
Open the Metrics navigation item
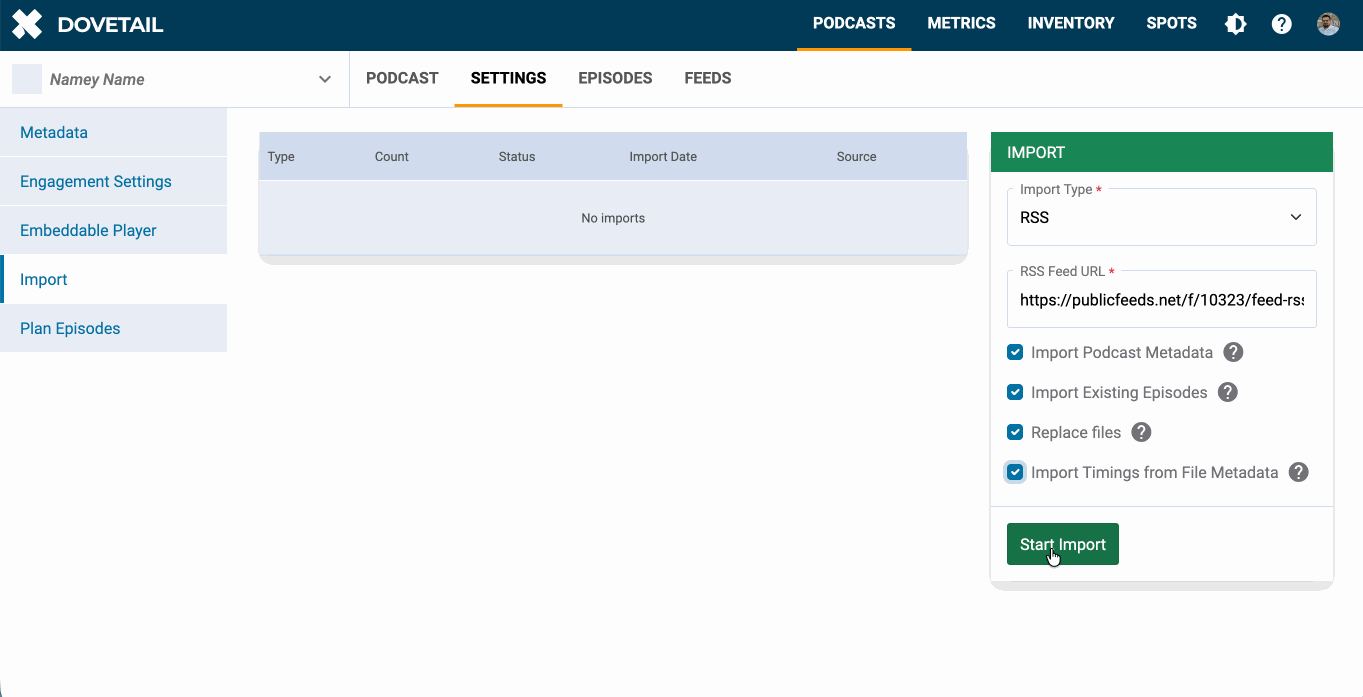[x=961, y=23]
